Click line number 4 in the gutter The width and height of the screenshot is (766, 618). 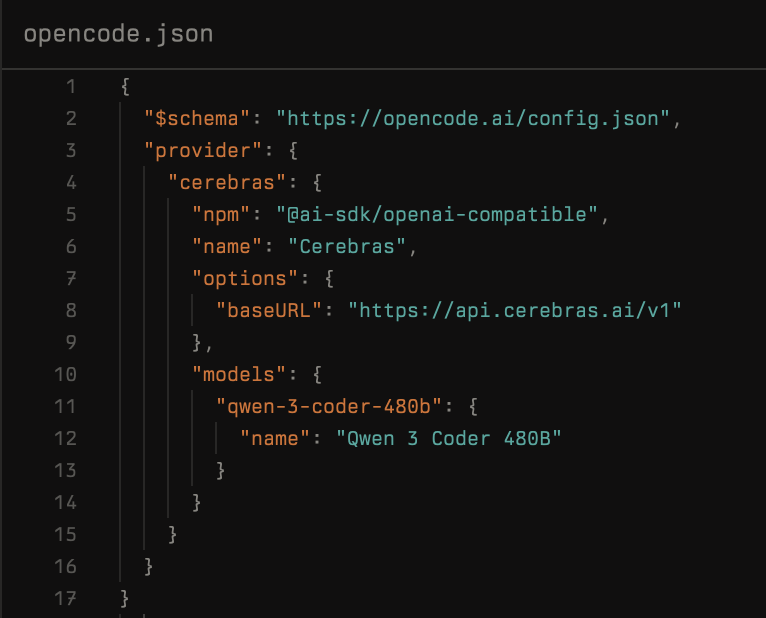point(70,182)
